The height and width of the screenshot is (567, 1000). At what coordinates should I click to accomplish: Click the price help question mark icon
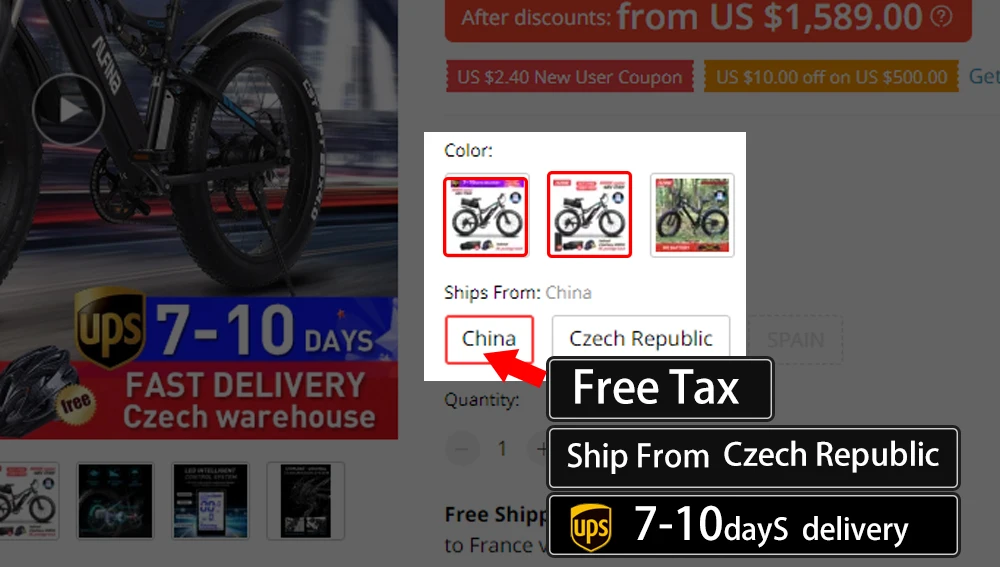click(941, 16)
